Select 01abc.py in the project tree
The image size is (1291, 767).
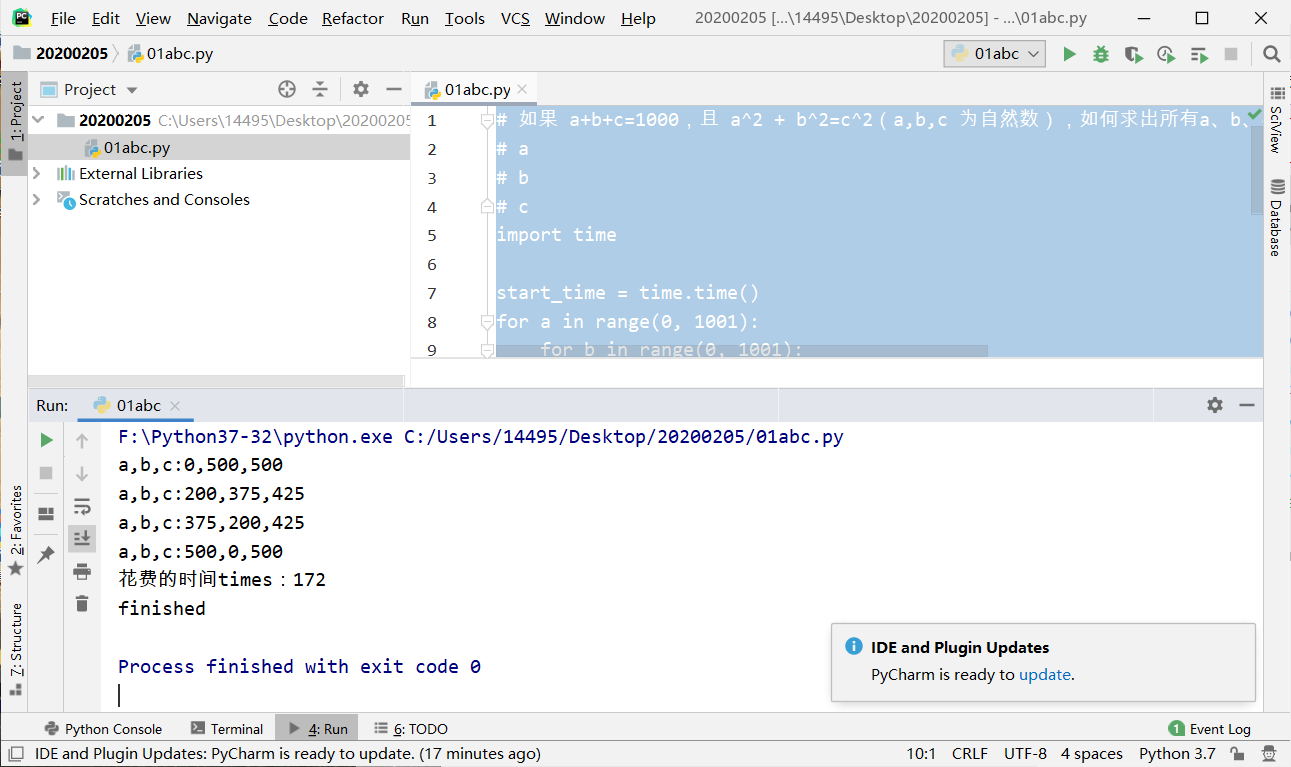[x=136, y=147]
